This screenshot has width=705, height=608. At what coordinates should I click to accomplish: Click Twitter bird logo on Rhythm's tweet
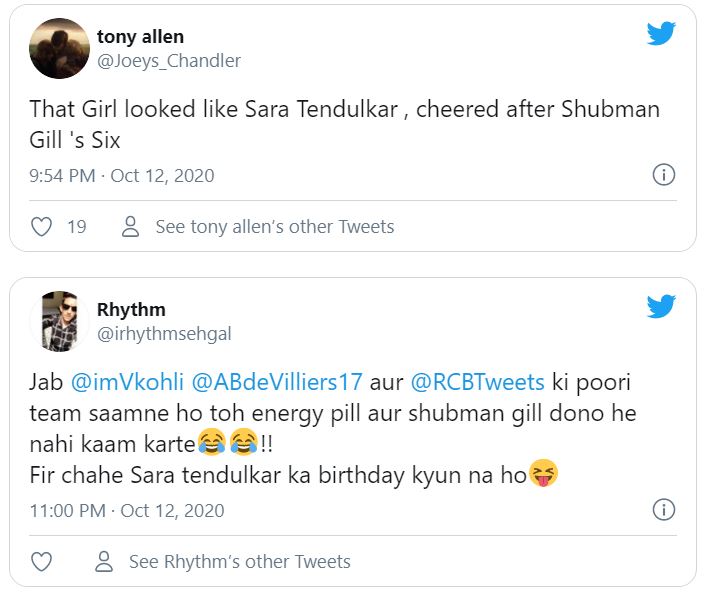pyautogui.click(x=661, y=306)
